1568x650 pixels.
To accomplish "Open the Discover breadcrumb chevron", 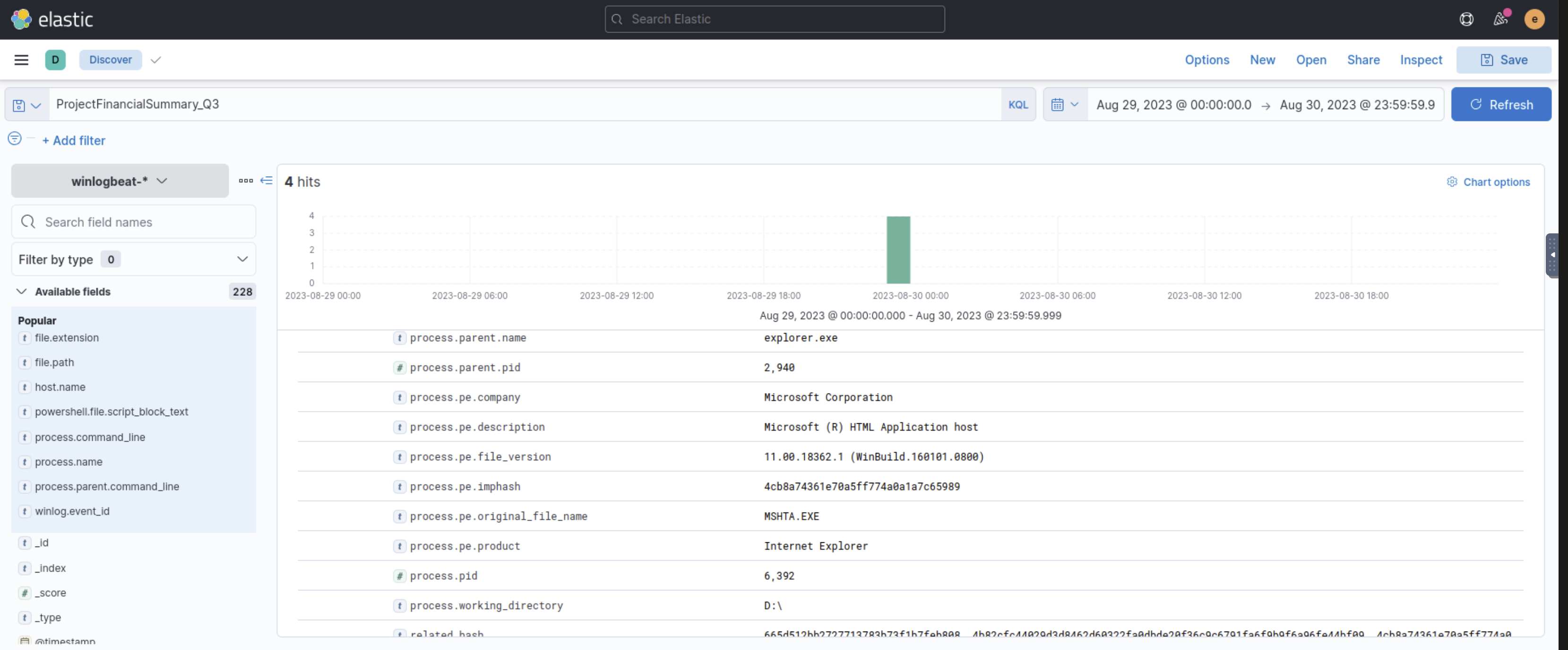I will [156, 60].
